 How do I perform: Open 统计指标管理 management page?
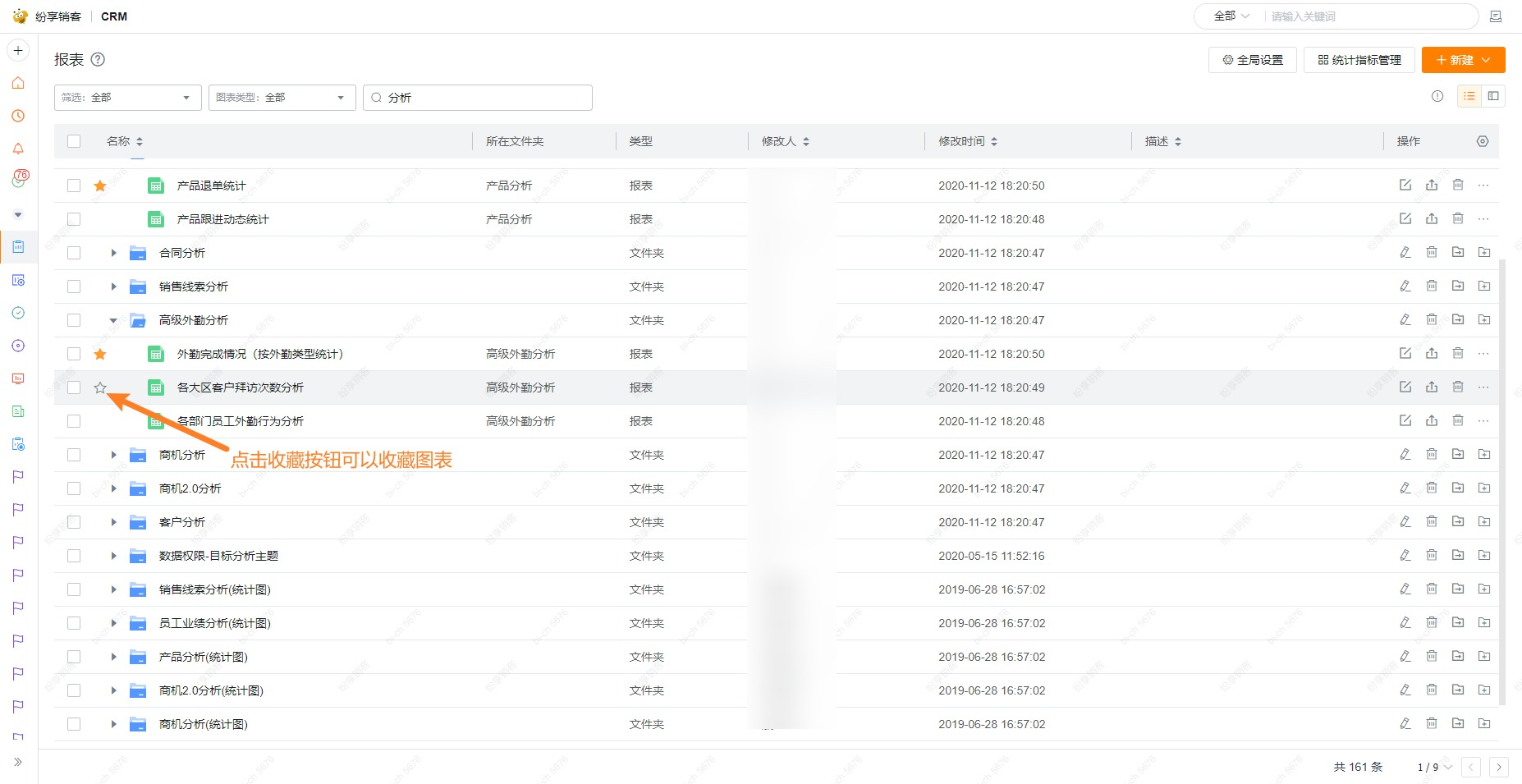(x=1359, y=59)
